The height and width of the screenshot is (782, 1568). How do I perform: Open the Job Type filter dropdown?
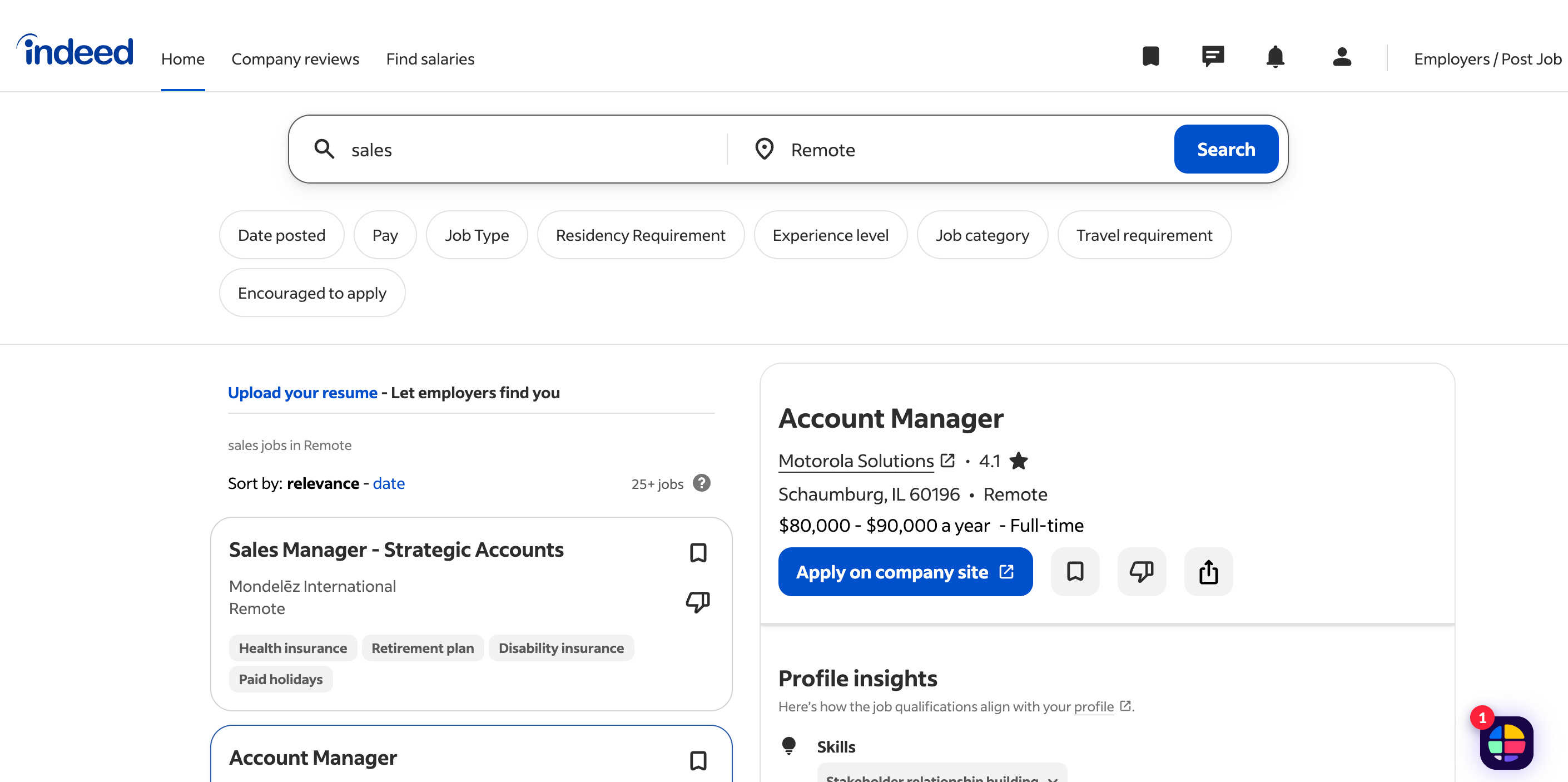(x=477, y=235)
